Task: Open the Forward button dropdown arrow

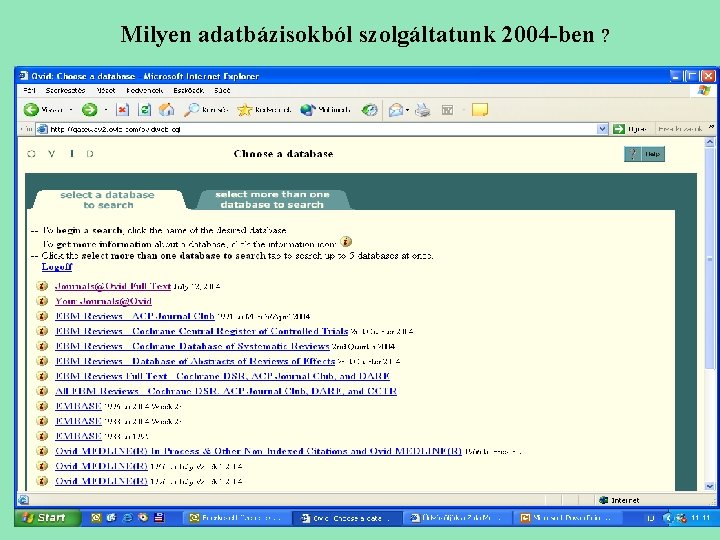Action: (106, 110)
